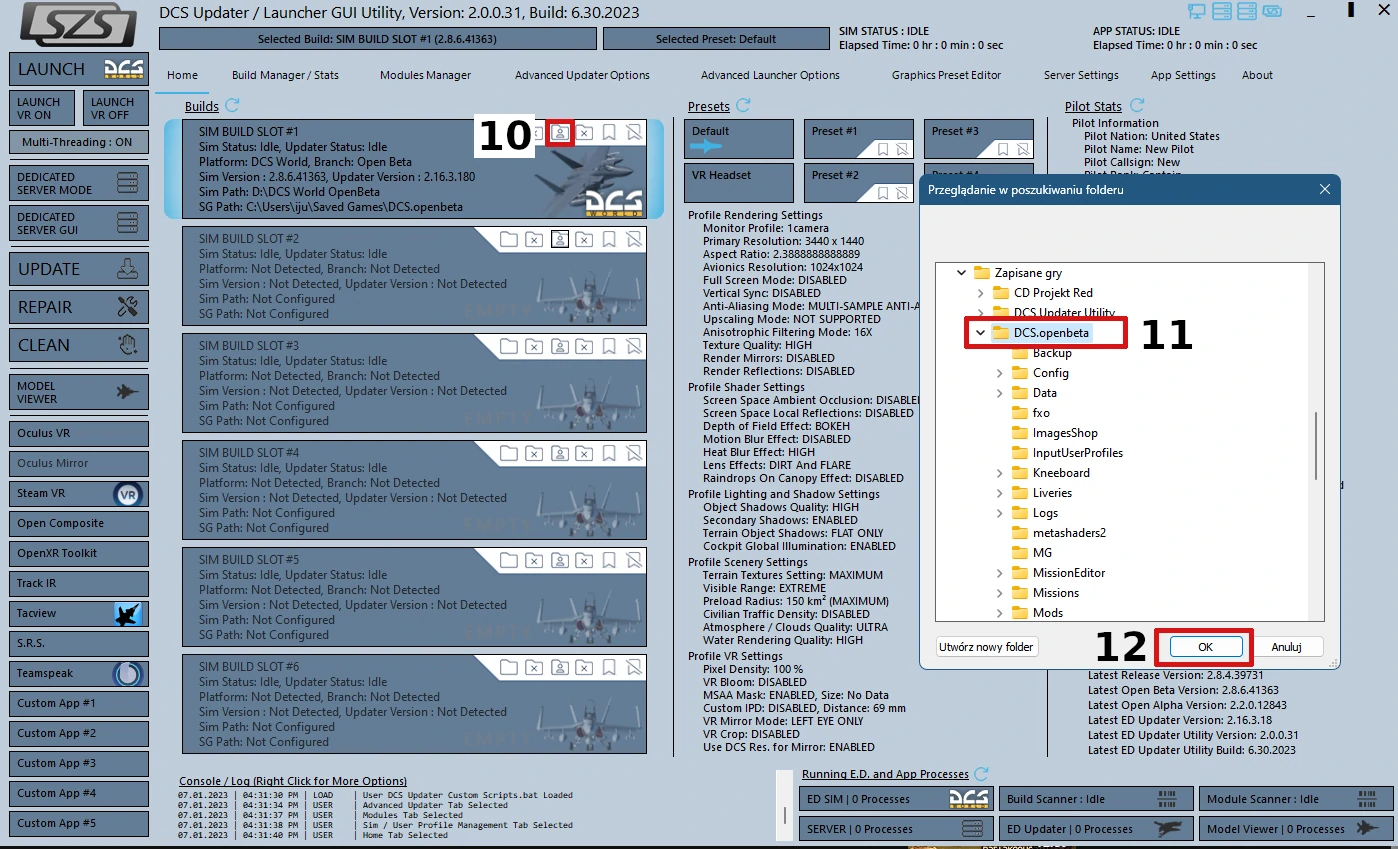Click the first server rack icon at top right
Screen dimensions: 1398x849
pos(1222,12)
